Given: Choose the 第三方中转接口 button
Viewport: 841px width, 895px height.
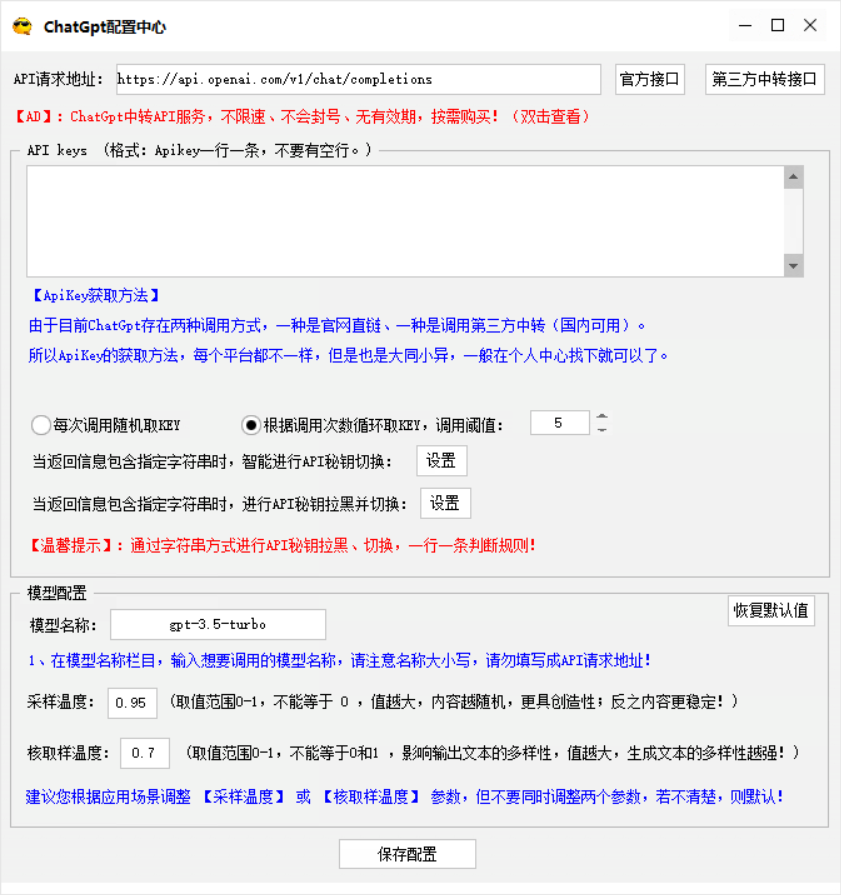Looking at the screenshot, I should (764, 79).
